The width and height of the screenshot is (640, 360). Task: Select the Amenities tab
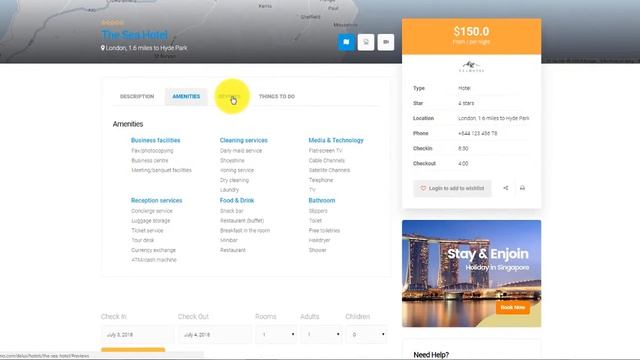(186, 96)
